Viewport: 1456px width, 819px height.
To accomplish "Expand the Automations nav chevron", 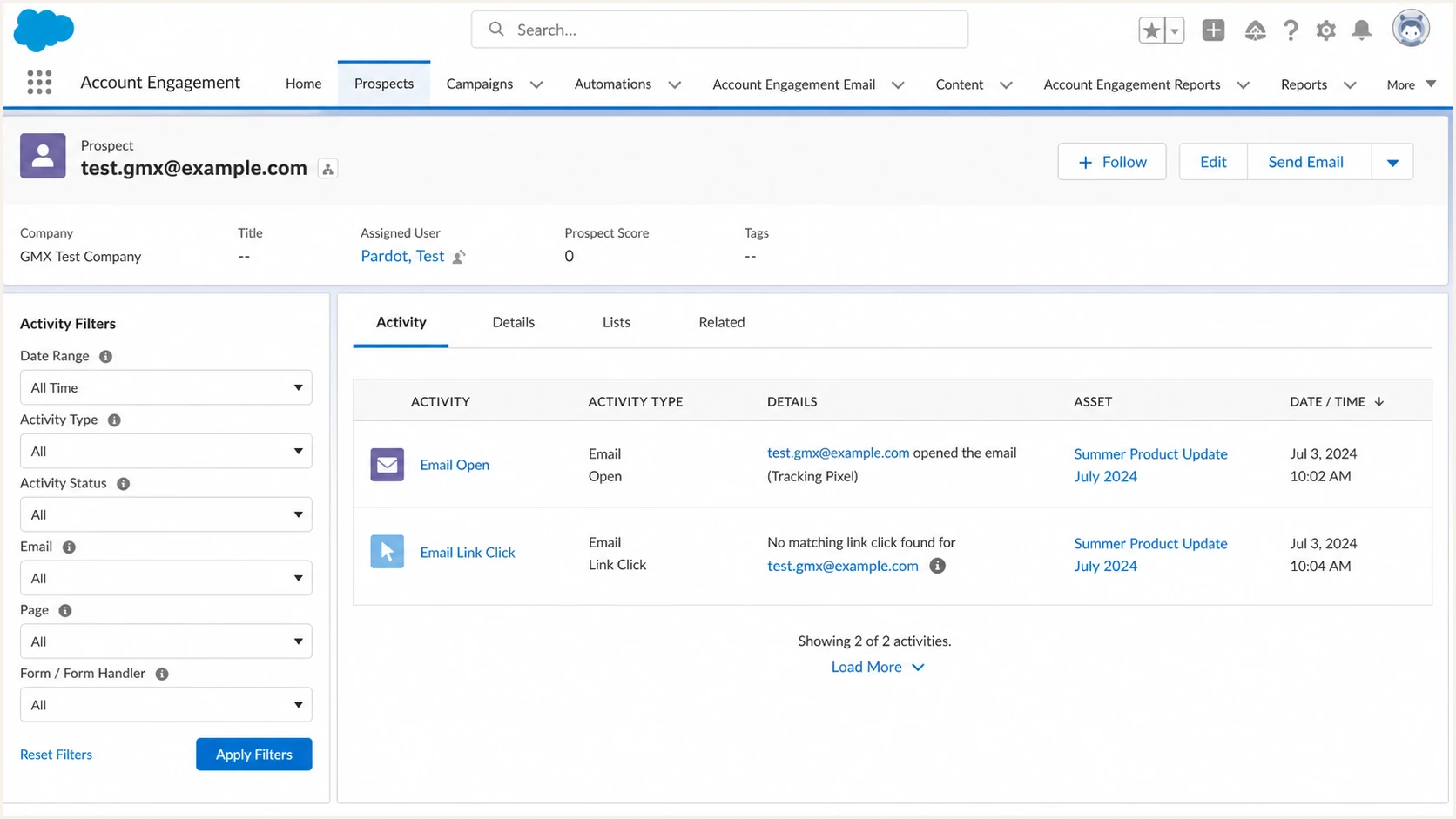I will click(x=674, y=84).
